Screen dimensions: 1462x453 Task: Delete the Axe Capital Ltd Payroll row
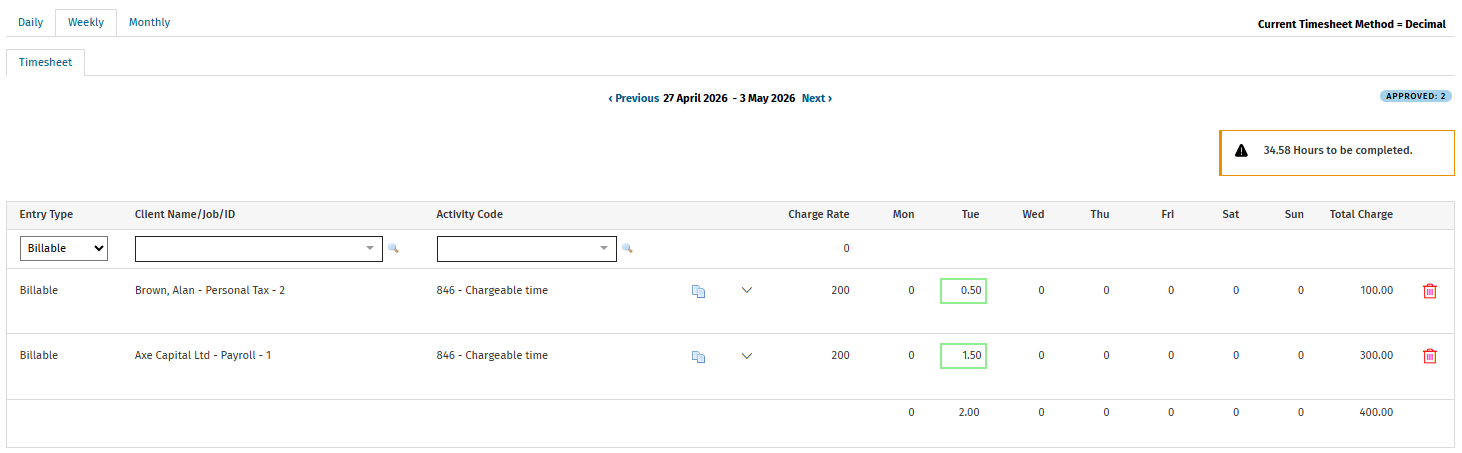(x=1430, y=356)
